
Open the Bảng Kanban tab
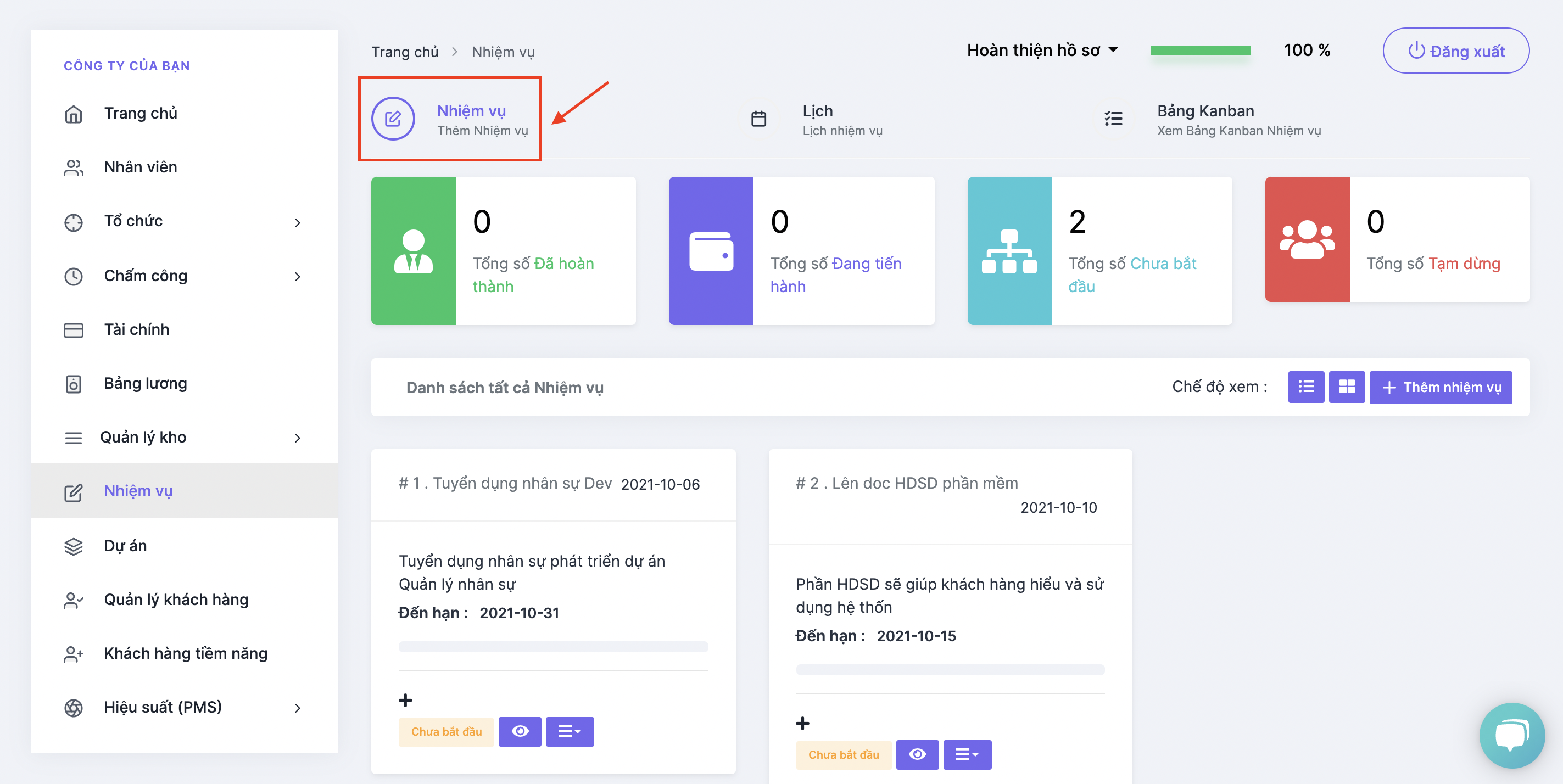[x=1214, y=120]
